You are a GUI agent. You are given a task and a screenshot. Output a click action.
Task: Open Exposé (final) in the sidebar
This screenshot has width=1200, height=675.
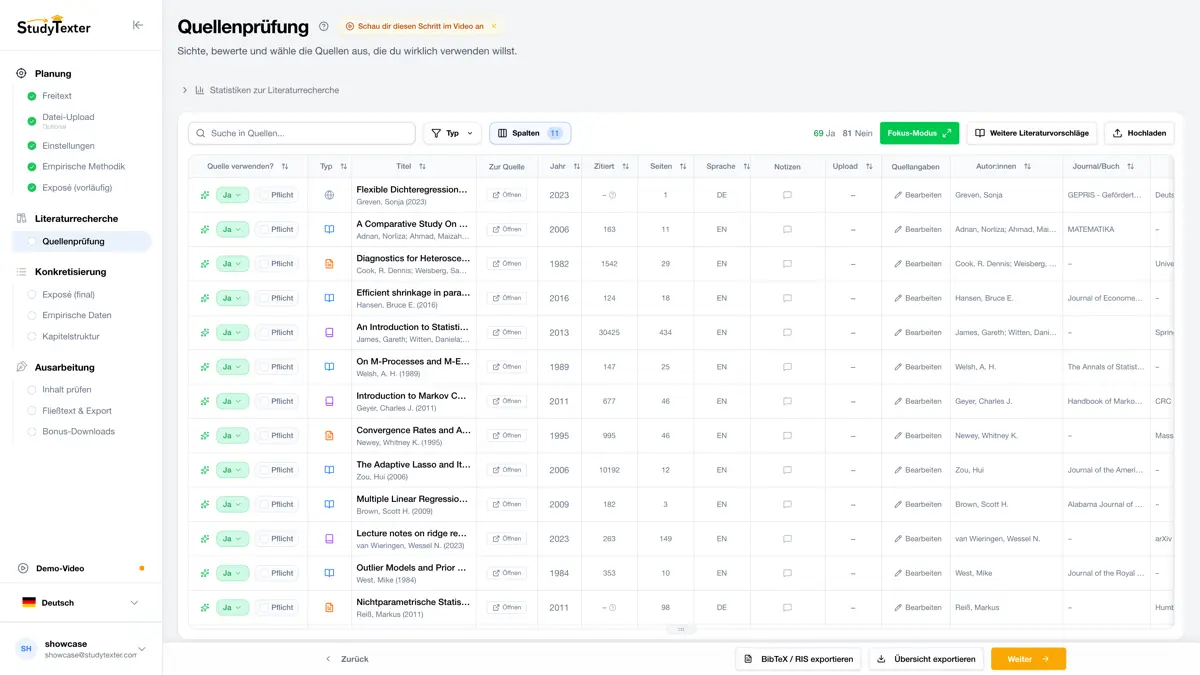point(69,295)
